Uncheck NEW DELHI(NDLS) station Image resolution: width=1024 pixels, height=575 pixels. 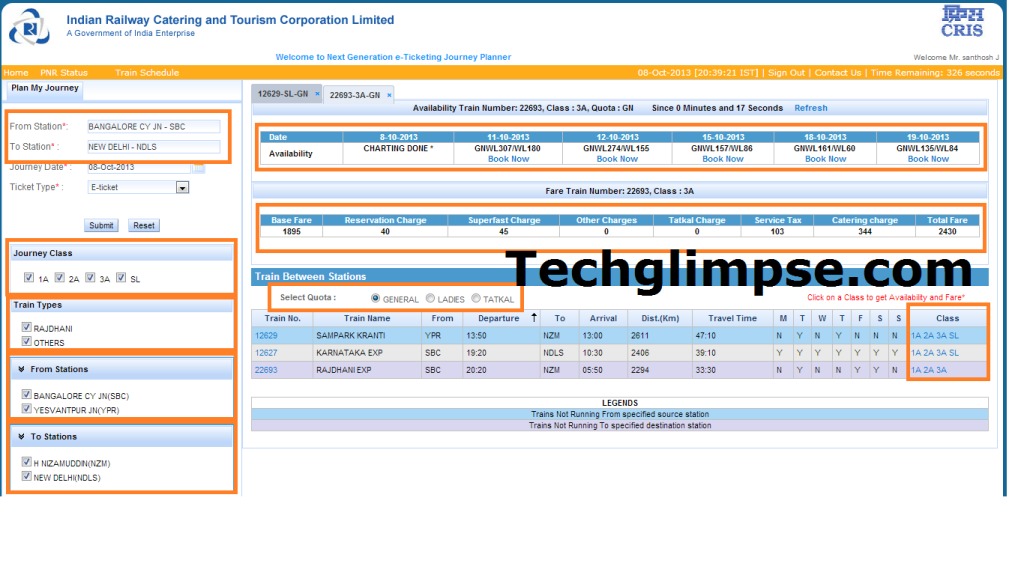click(x=26, y=476)
